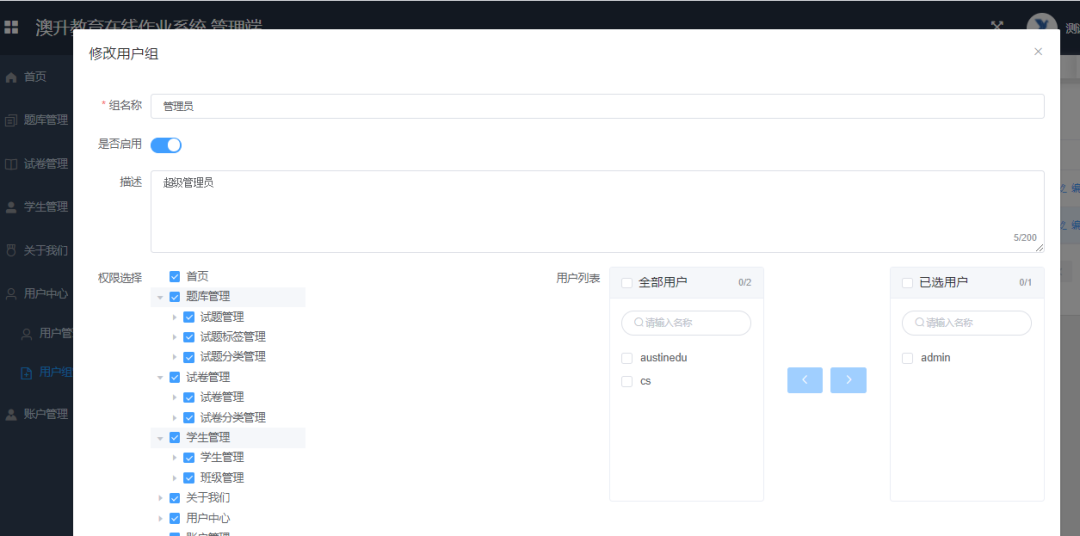
Task: Uncheck the 首页 permission checkbox
Action: click(175, 276)
